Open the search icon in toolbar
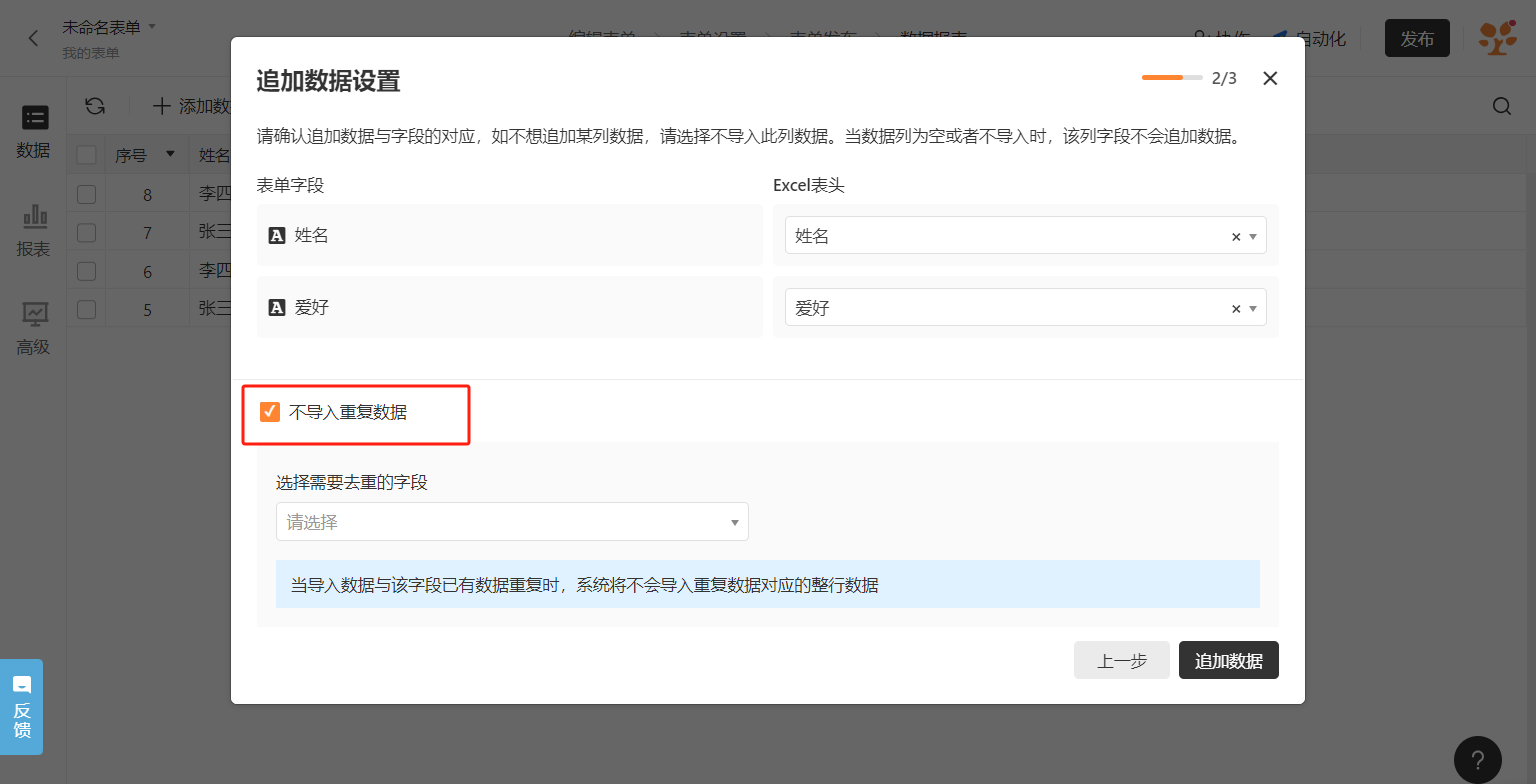The height and width of the screenshot is (784, 1536). pyautogui.click(x=1501, y=106)
